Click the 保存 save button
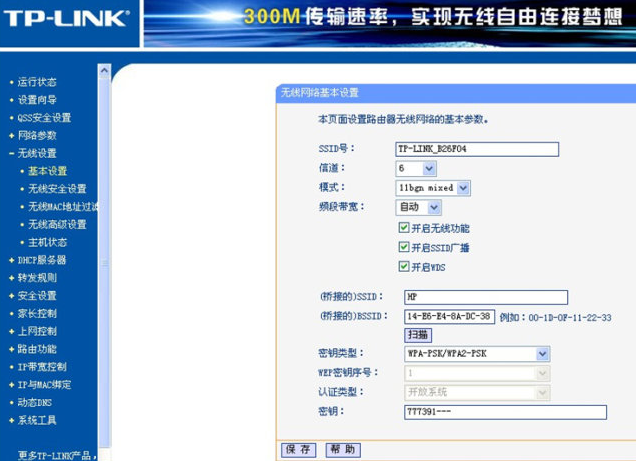 pos(299,450)
